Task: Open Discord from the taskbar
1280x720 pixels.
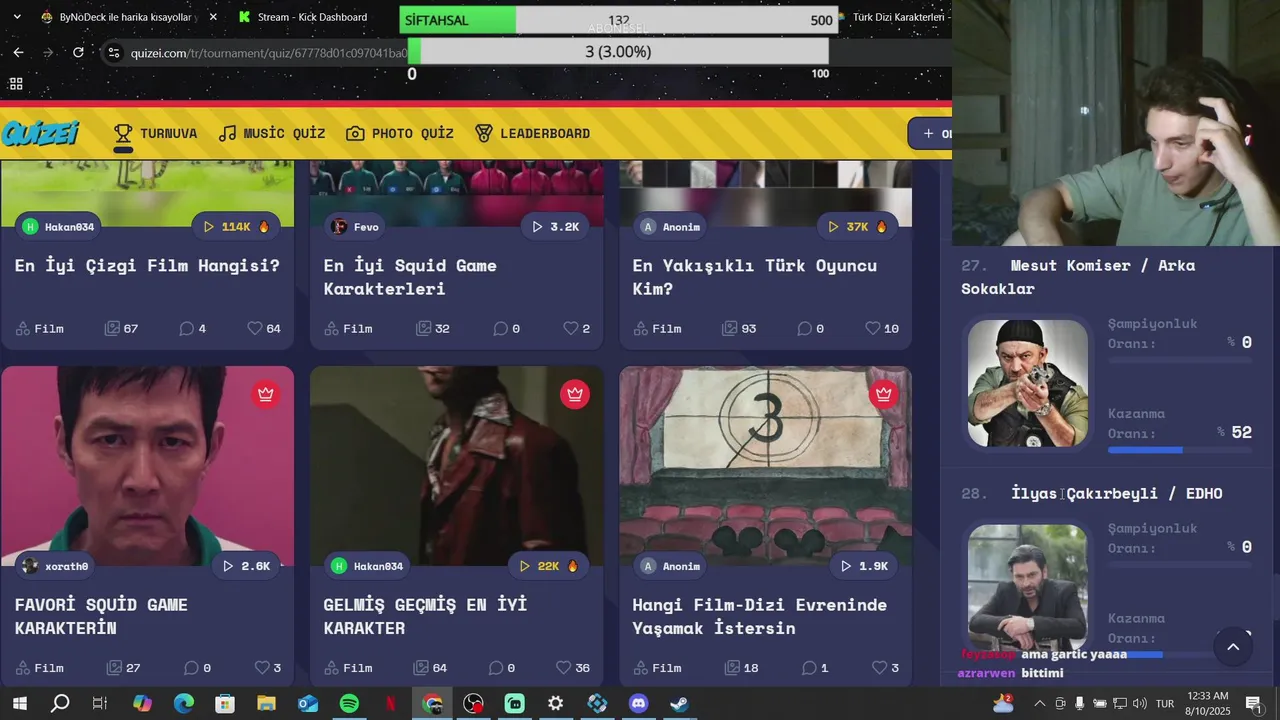Action: tap(638, 703)
